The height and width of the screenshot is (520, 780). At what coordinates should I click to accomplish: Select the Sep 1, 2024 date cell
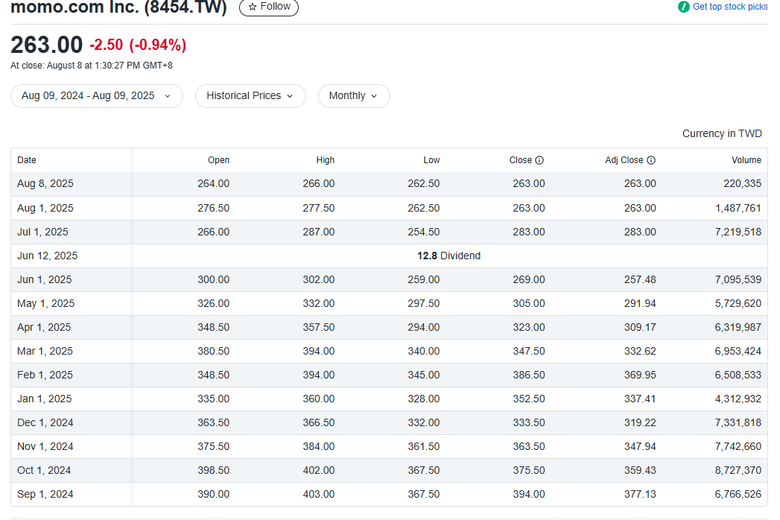[45, 495]
